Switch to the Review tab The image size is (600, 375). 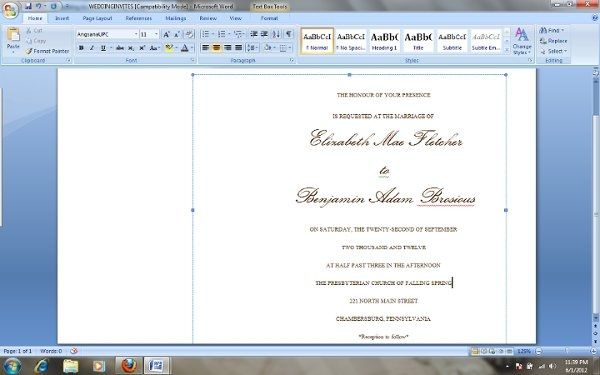(x=208, y=18)
